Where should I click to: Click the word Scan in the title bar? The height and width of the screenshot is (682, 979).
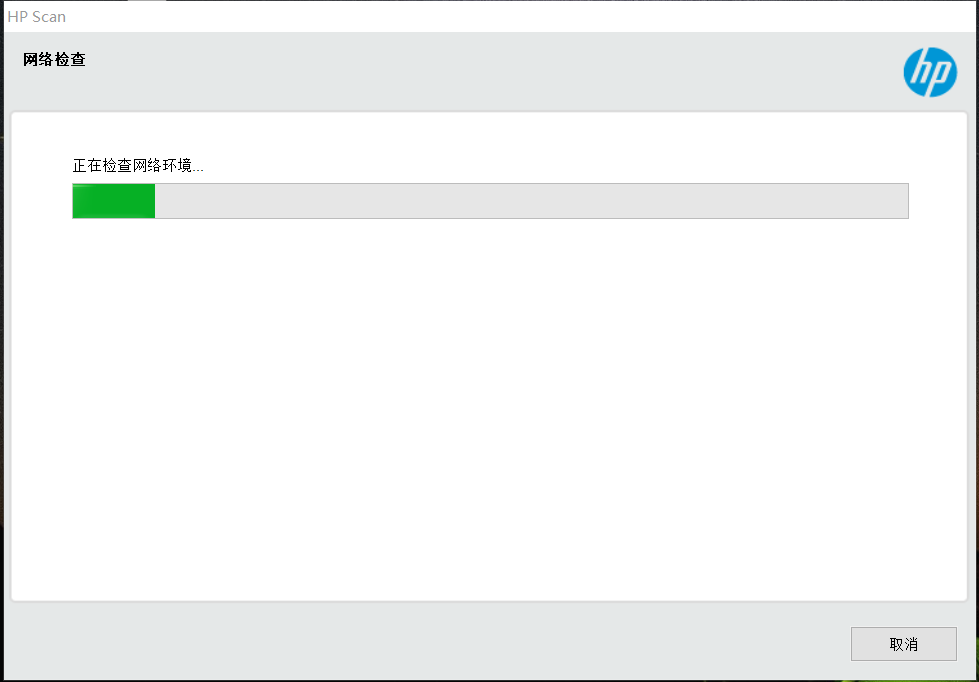[49, 17]
